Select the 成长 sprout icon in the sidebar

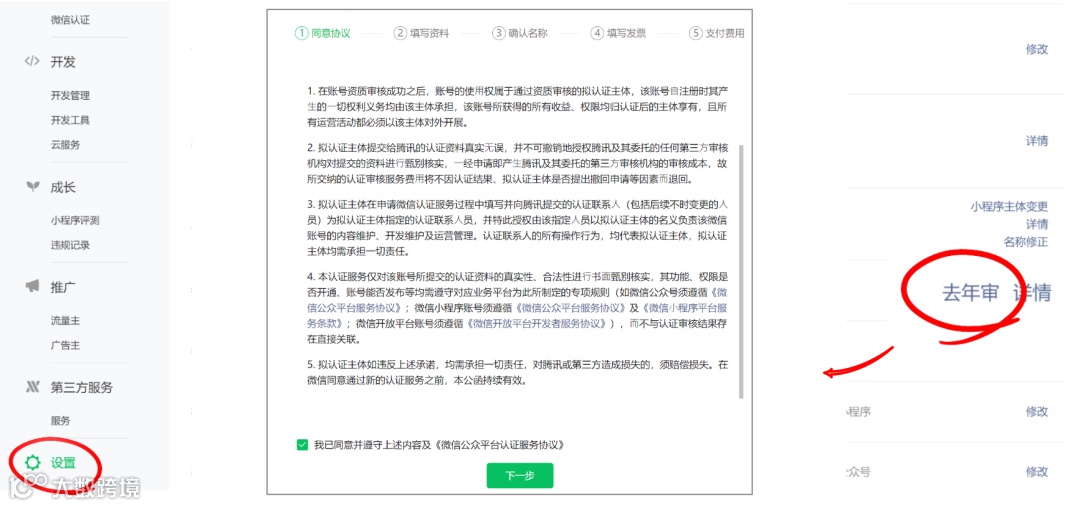coord(32,187)
